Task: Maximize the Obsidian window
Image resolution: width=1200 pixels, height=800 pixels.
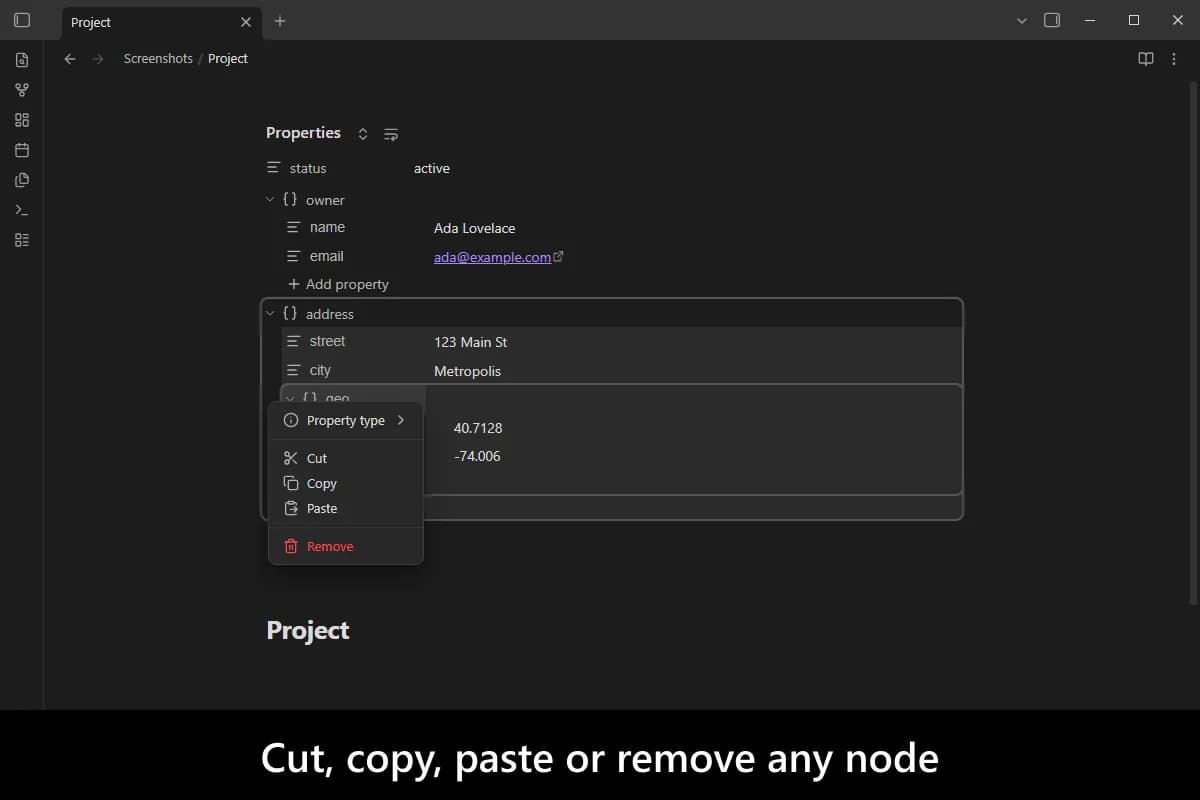Action: 1134,20
